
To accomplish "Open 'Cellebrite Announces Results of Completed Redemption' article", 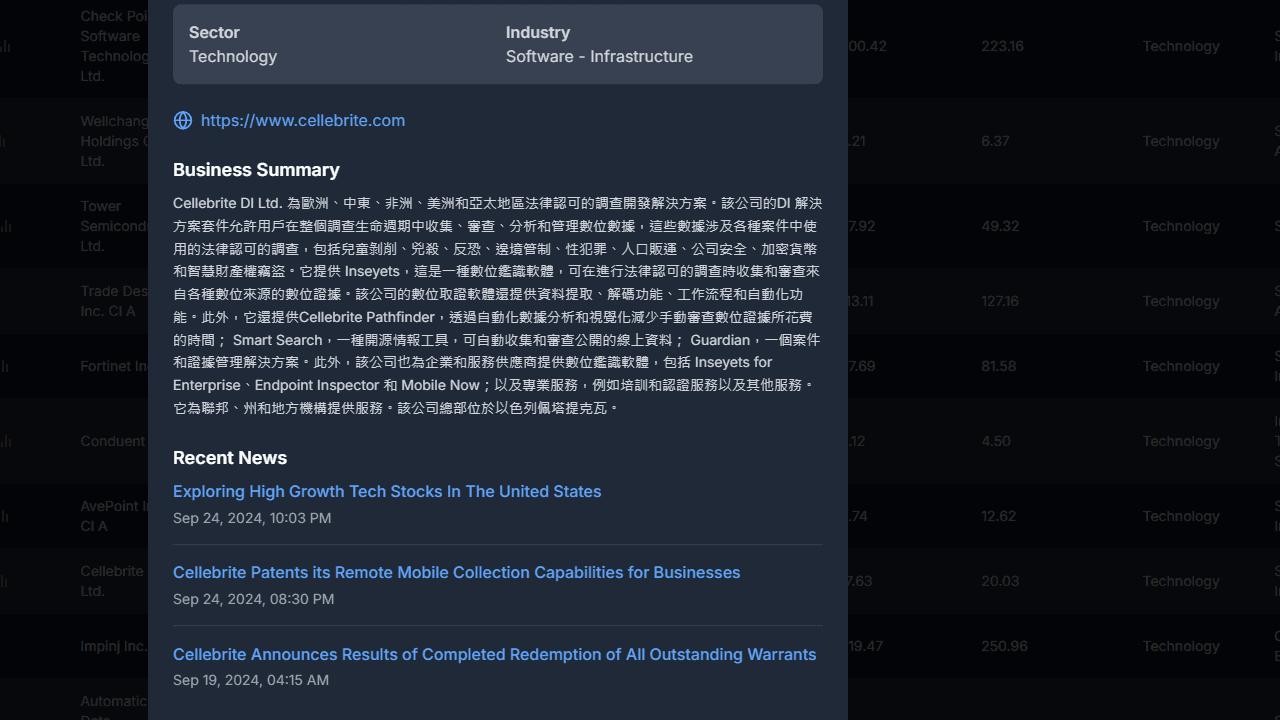I will [x=494, y=654].
